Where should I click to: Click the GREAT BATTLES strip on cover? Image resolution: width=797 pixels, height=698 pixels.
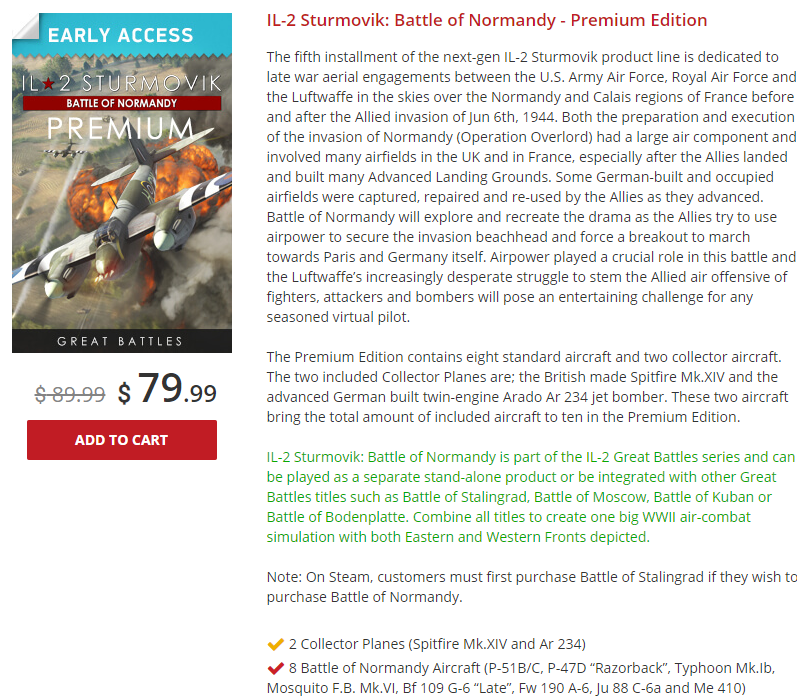121,341
